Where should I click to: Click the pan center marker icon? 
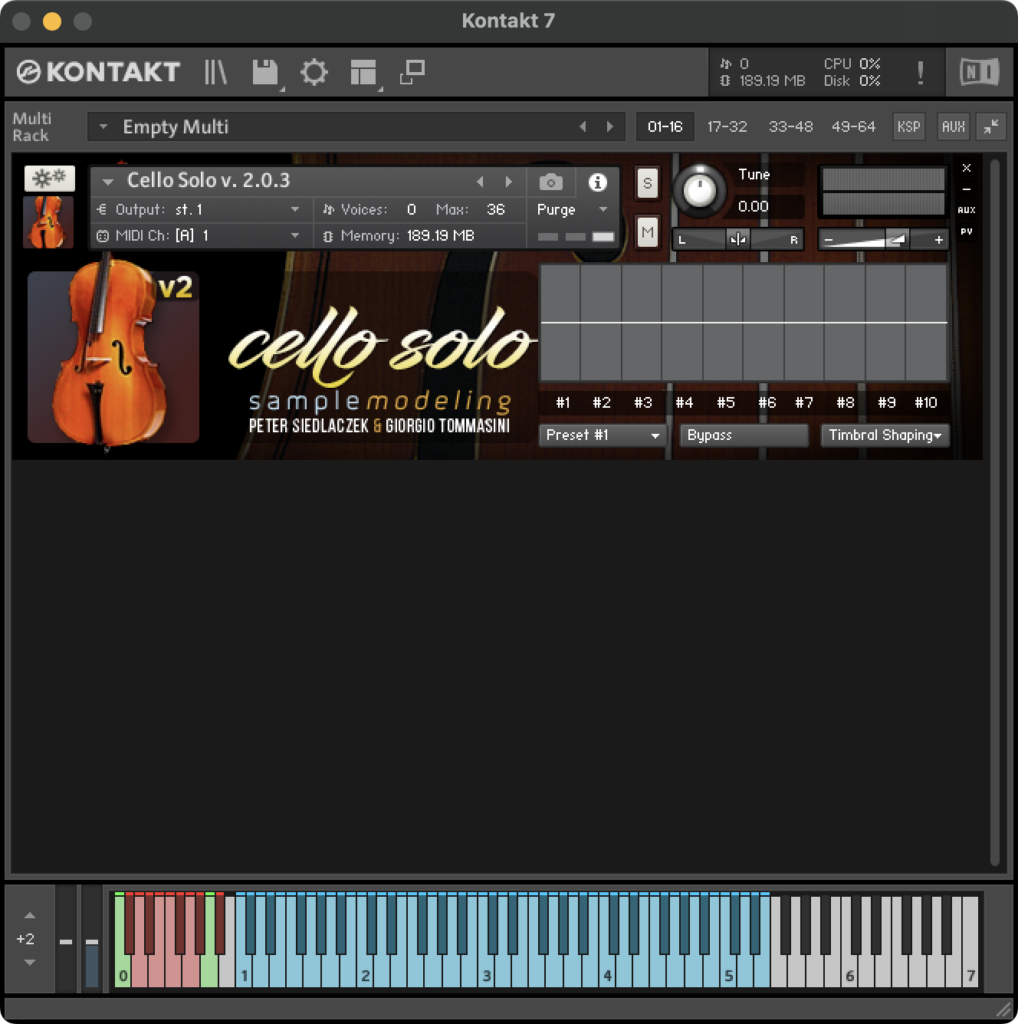738,240
